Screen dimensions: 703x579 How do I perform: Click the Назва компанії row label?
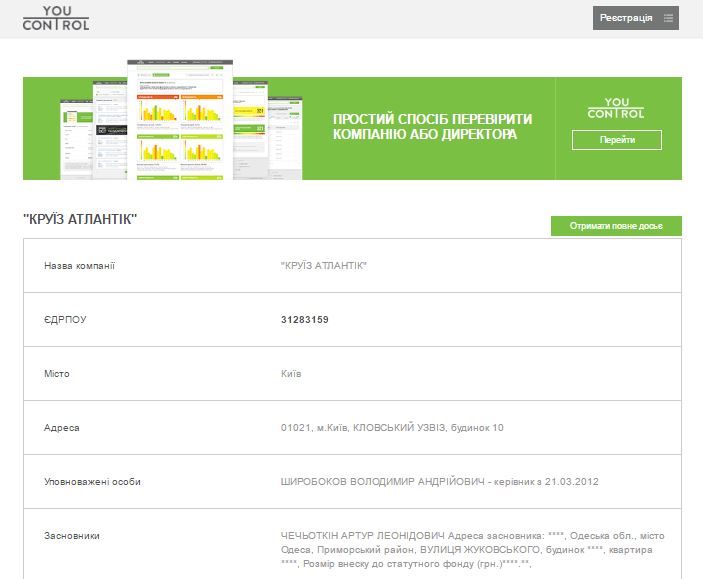(80, 266)
